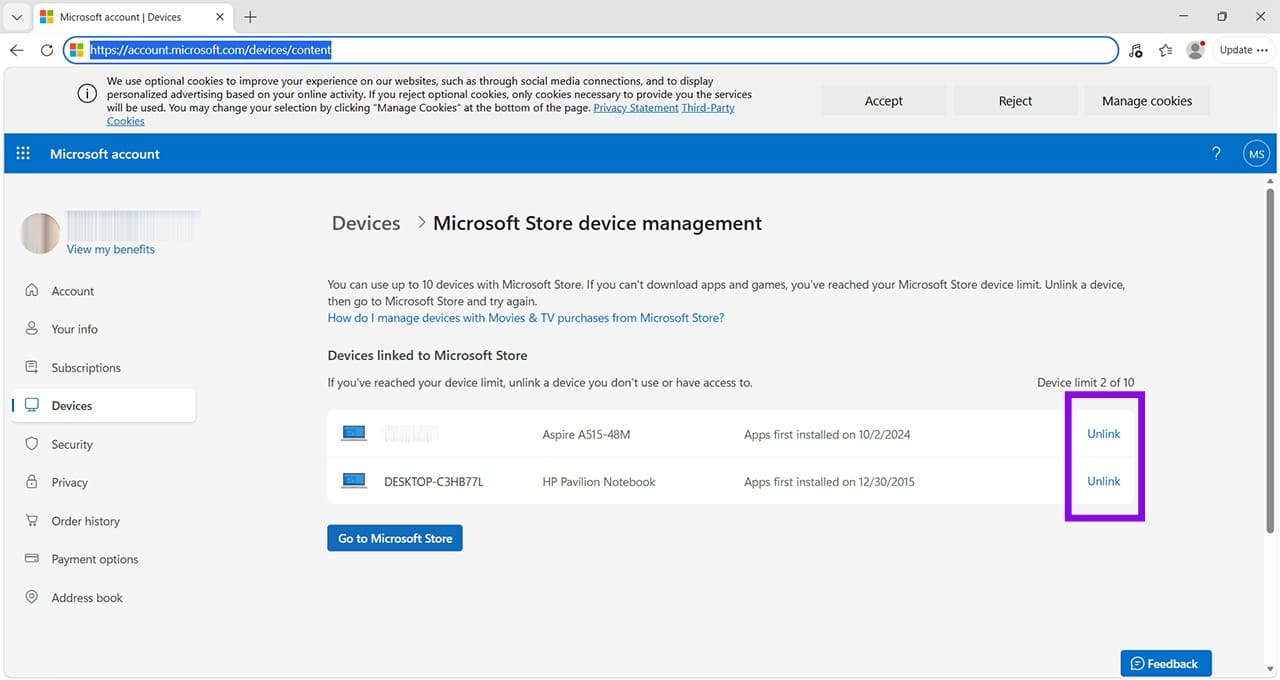This screenshot has height=680, width=1280.
Task: Open Movies & TV device management help link
Action: pos(526,318)
